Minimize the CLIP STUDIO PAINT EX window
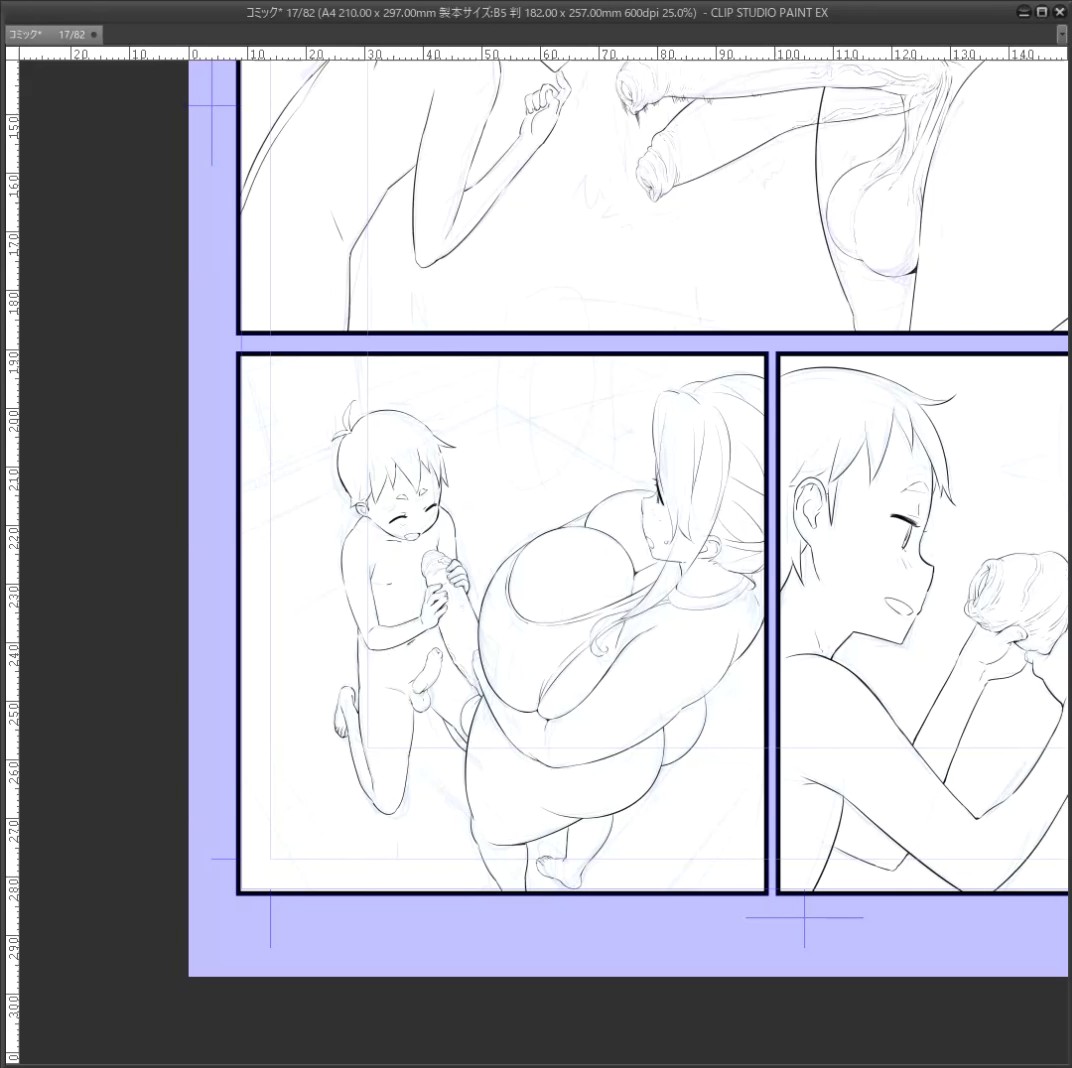The width and height of the screenshot is (1072, 1068). [x=1023, y=12]
